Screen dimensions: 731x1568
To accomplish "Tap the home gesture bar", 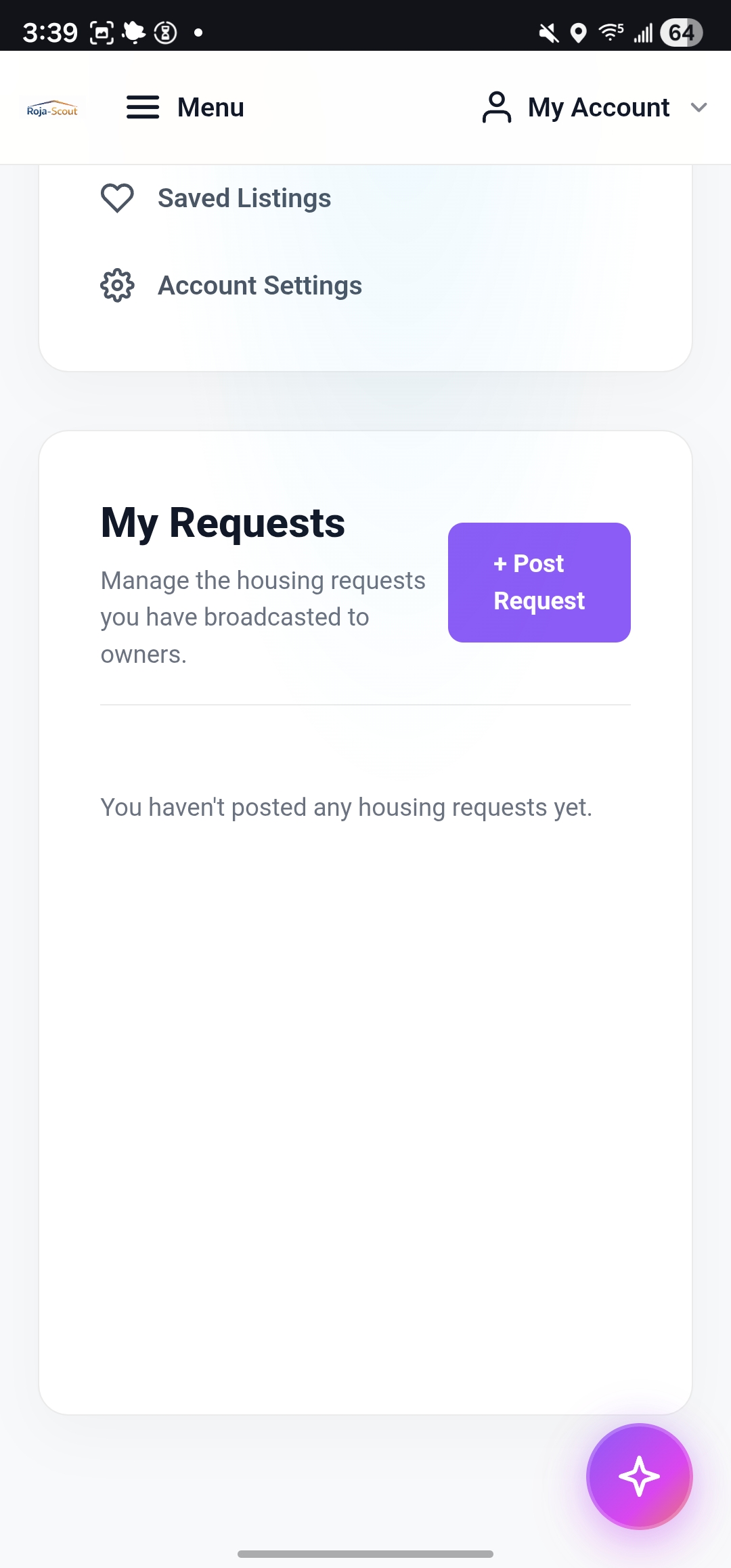I will pos(365,1554).
